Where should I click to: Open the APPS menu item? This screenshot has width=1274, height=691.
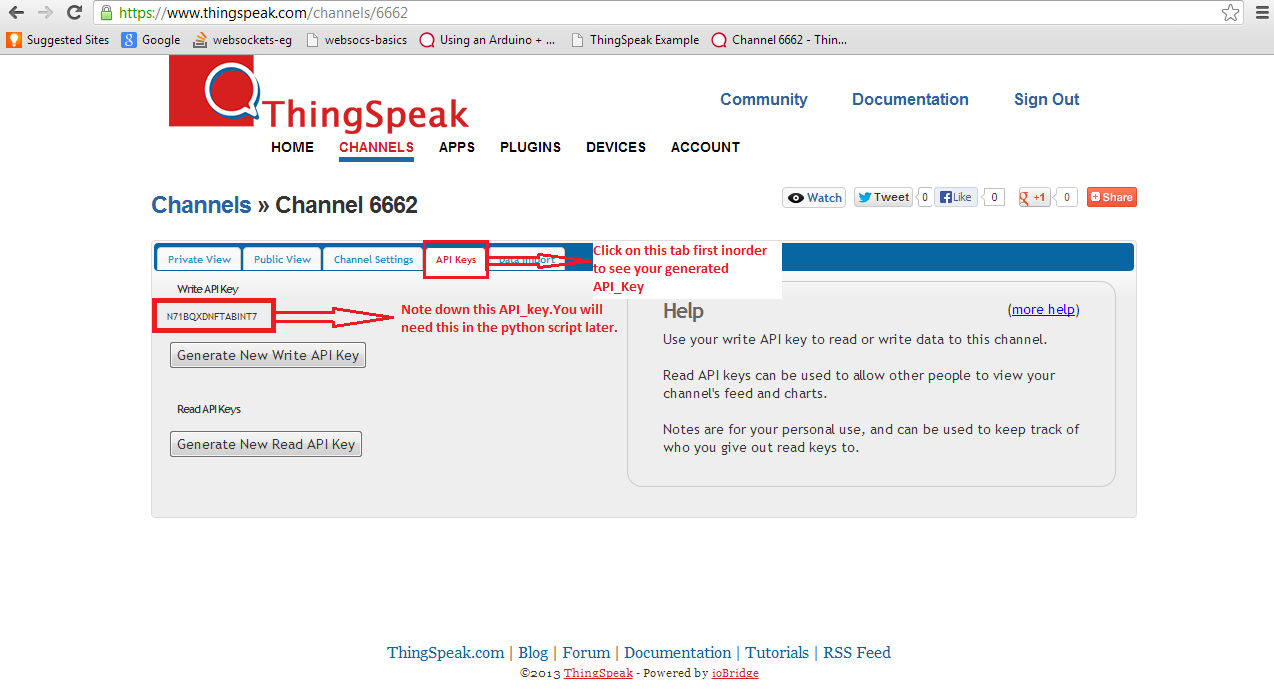point(456,147)
